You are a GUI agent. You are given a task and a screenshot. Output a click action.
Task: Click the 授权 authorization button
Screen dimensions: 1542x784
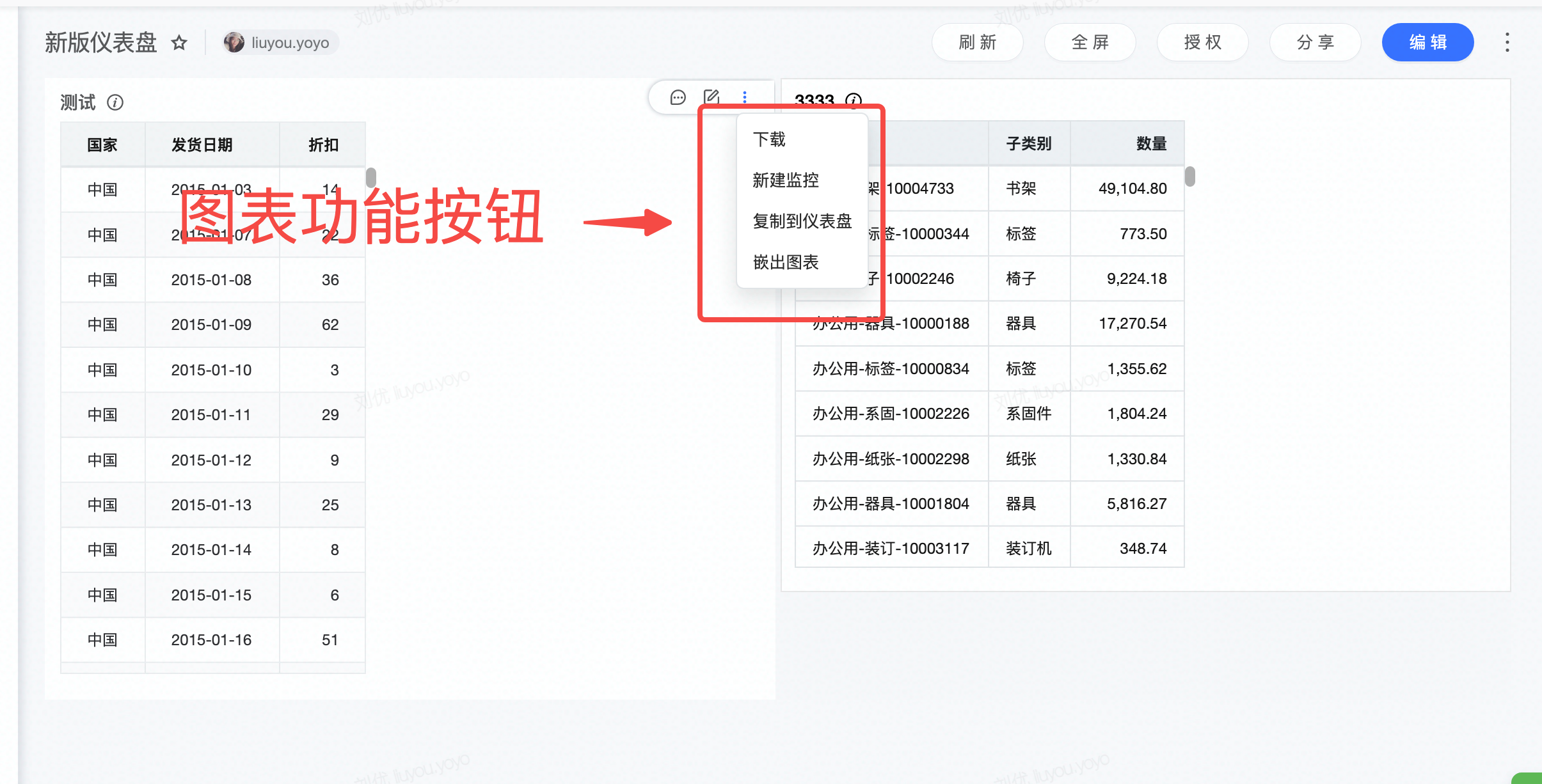(1202, 42)
